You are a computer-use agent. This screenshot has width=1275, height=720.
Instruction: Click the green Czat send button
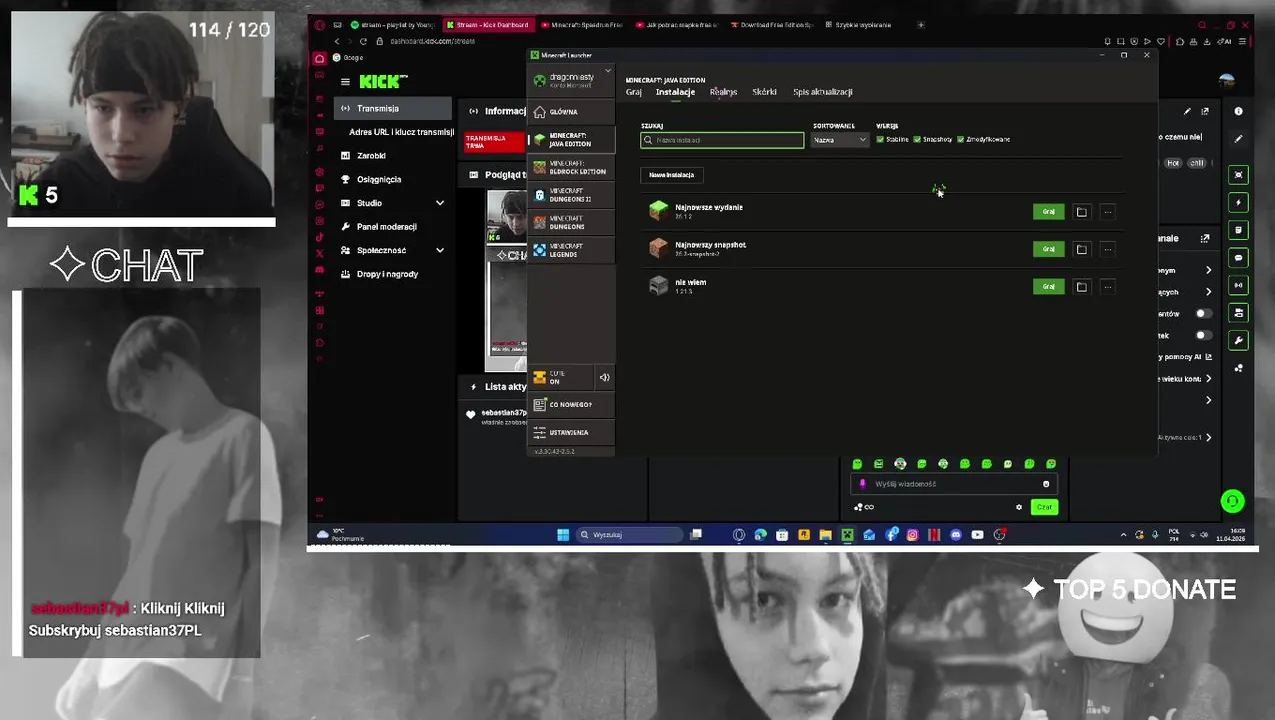(1044, 507)
